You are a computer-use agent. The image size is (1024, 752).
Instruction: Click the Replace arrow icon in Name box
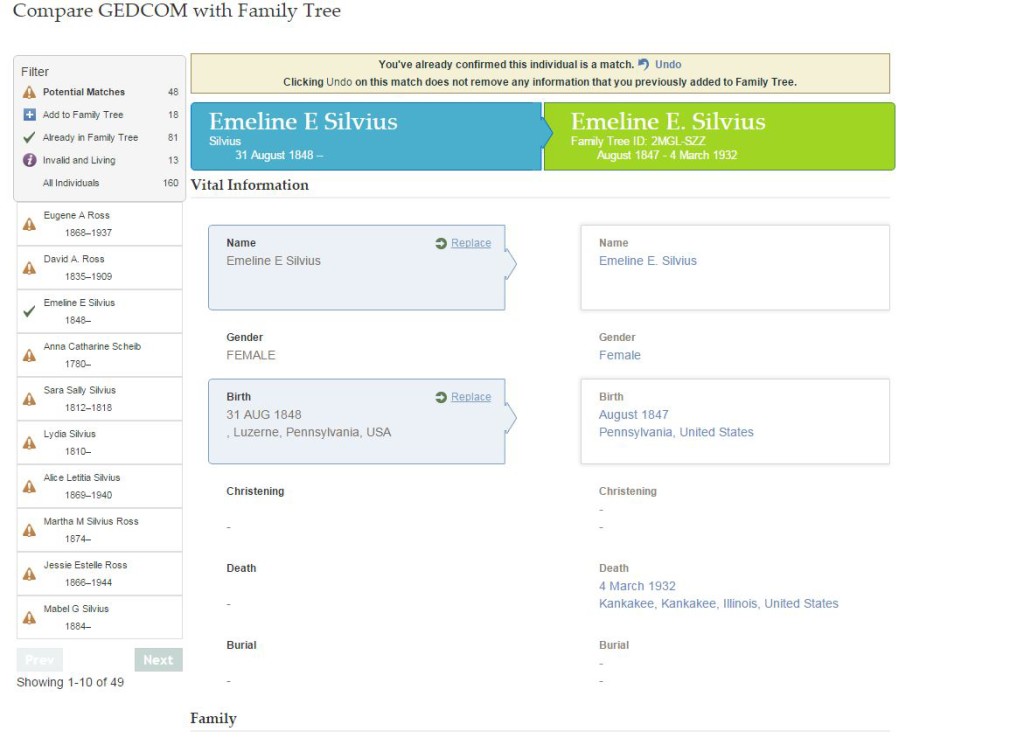click(441, 243)
